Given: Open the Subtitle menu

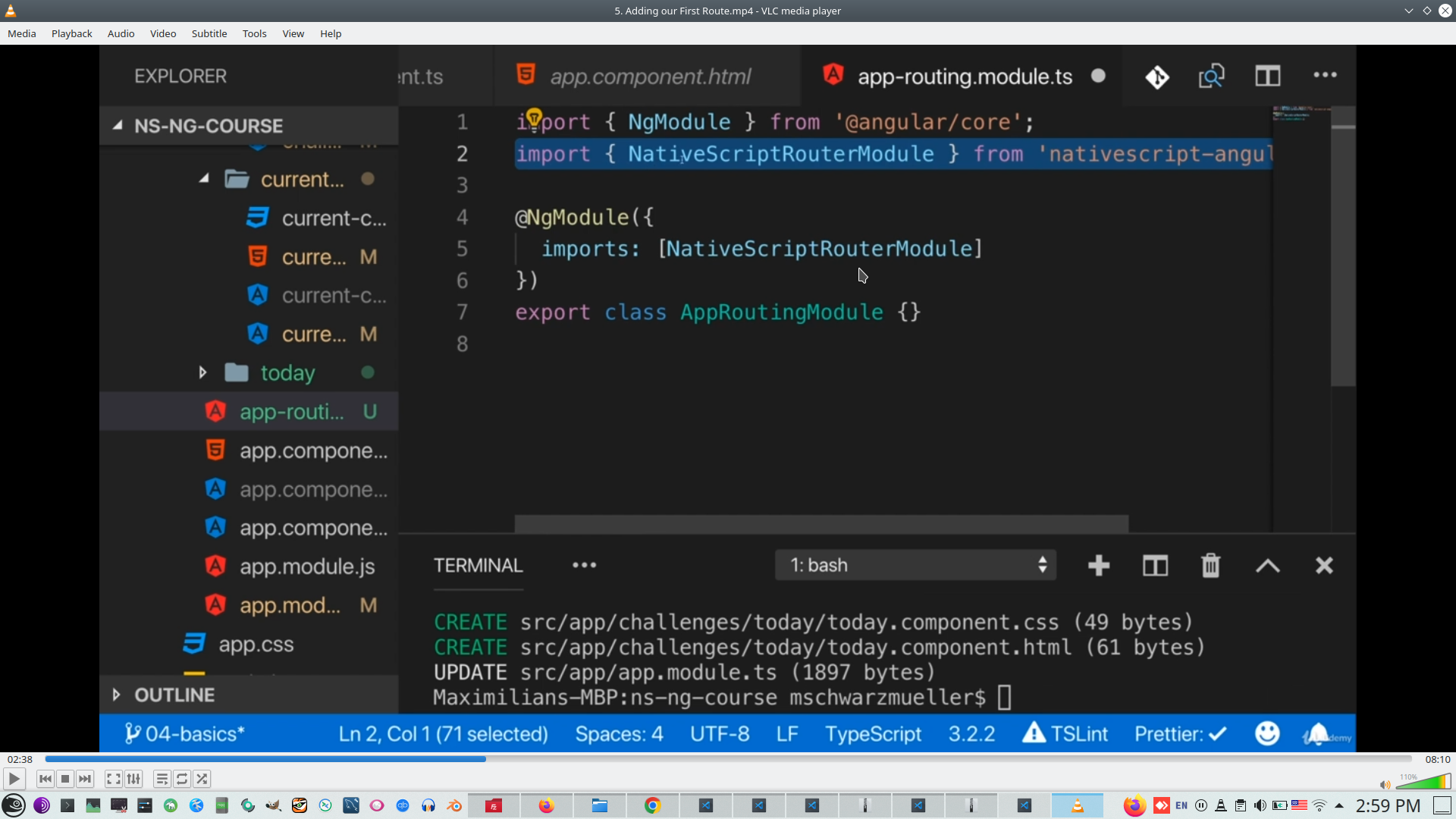Looking at the screenshot, I should (x=209, y=33).
